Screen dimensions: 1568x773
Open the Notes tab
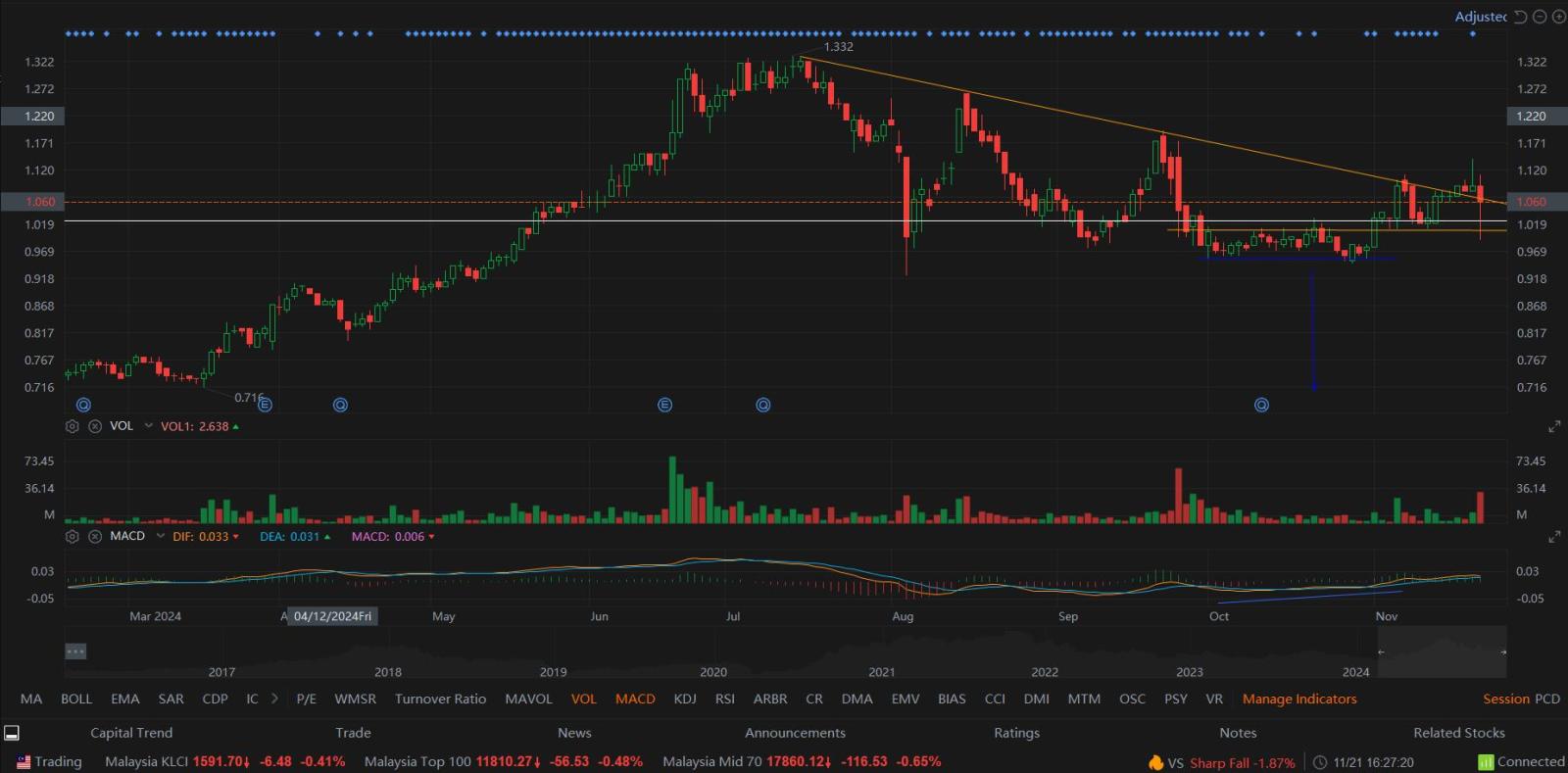pyautogui.click(x=1238, y=733)
